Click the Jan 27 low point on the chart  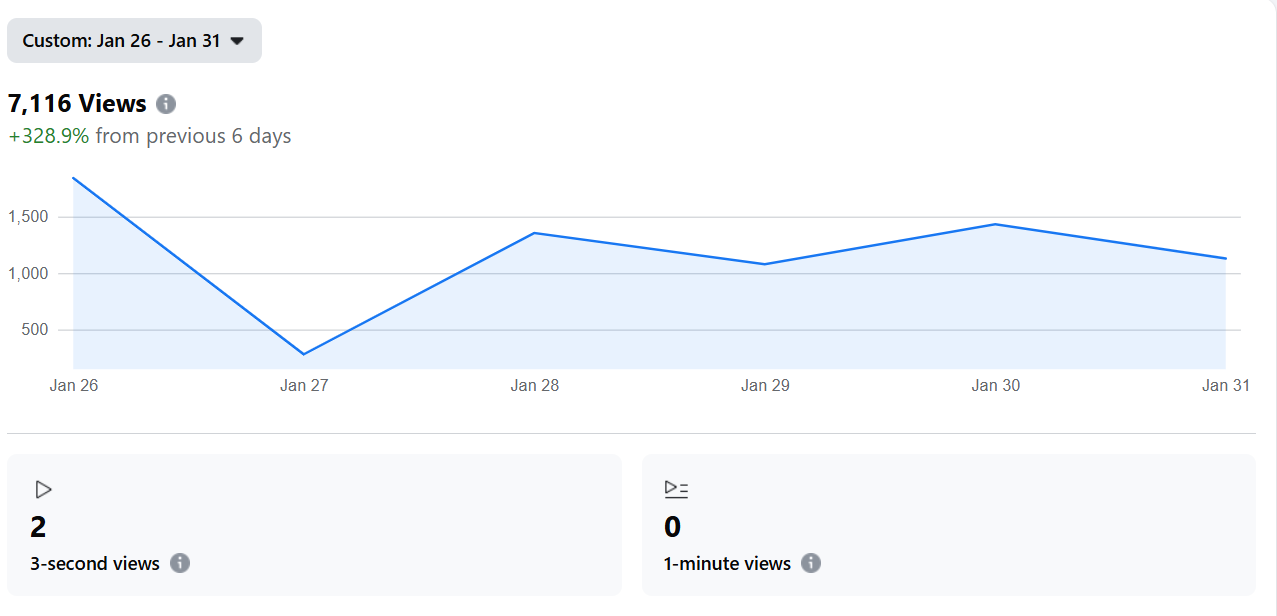304,354
